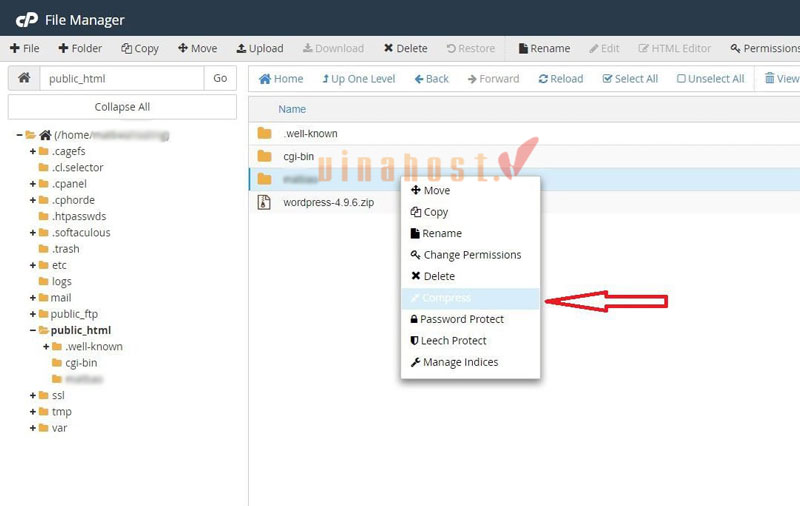Screen dimensions: 800x506
Task: Click the Copy toolbar button
Action: (140, 48)
